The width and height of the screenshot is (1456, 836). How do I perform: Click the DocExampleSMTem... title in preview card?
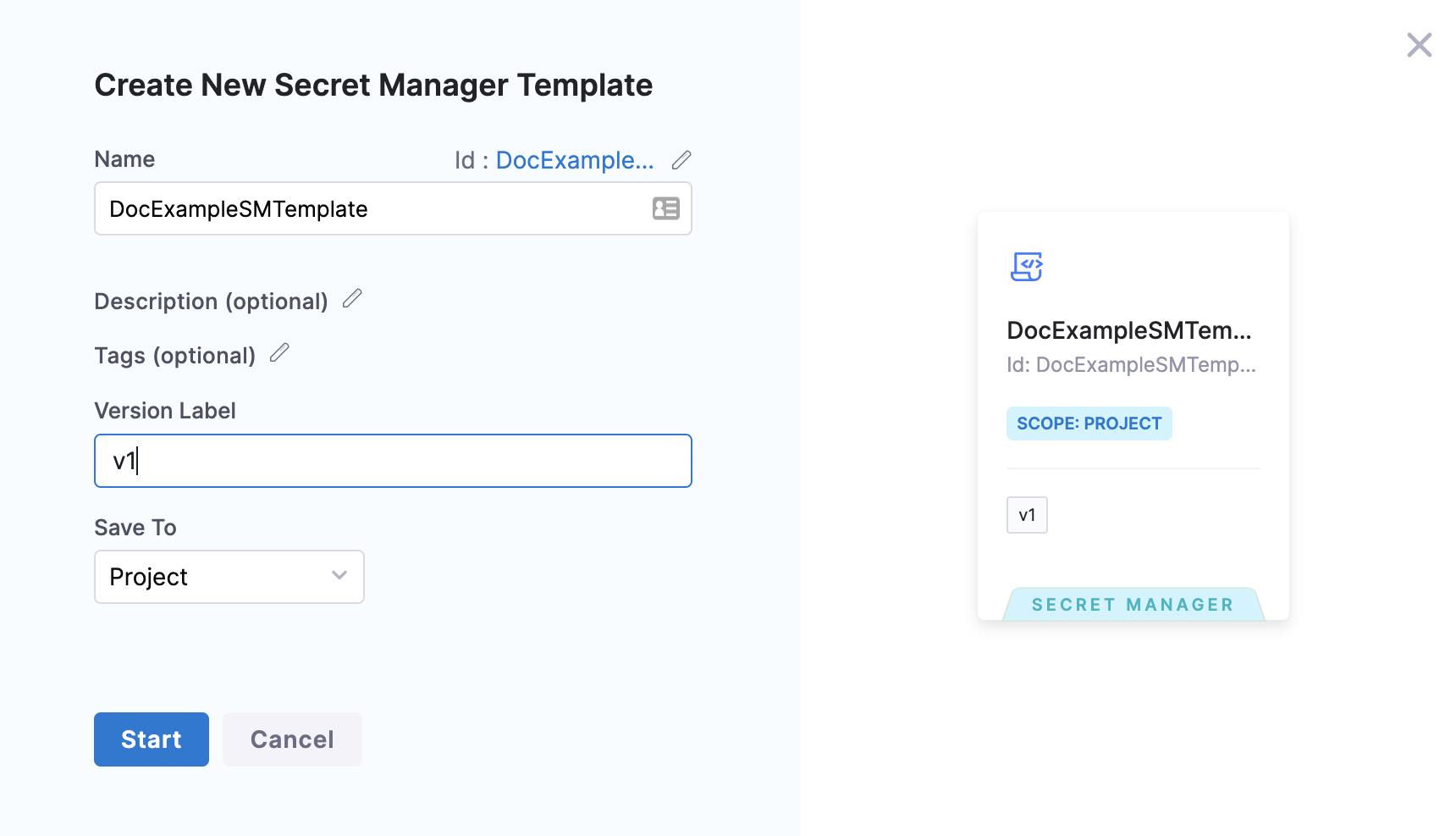click(x=1128, y=330)
